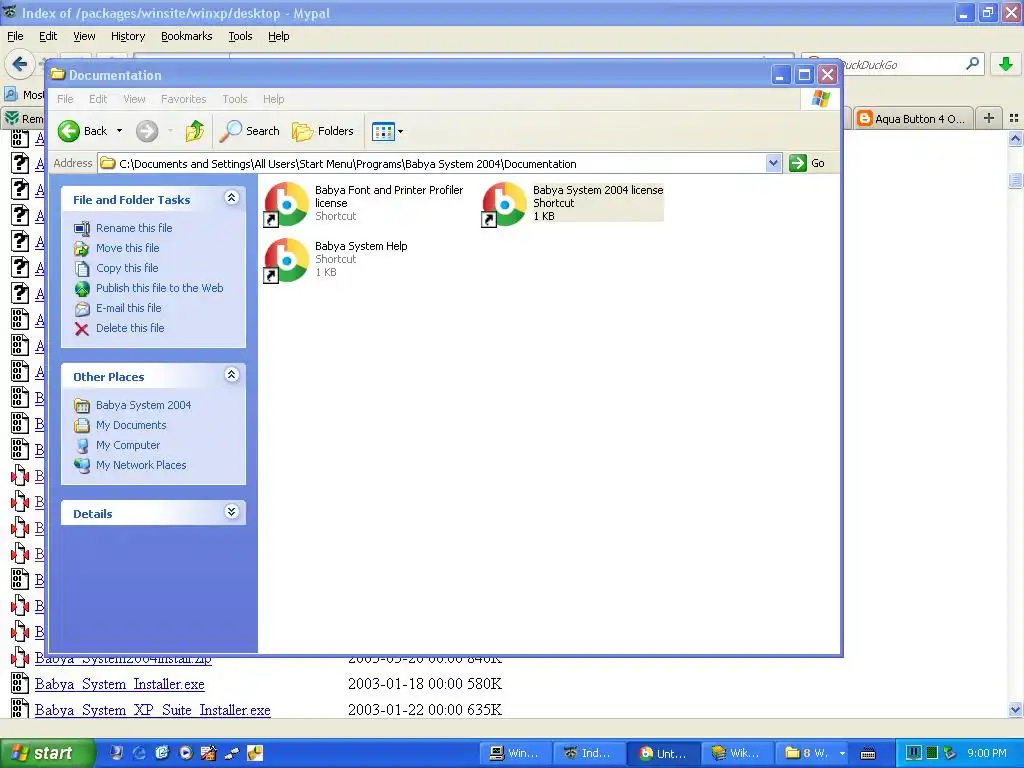Click the Internet Explorer quick launch icon
Image resolution: width=1024 pixels, height=768 pixels.
tap(139, 753)
